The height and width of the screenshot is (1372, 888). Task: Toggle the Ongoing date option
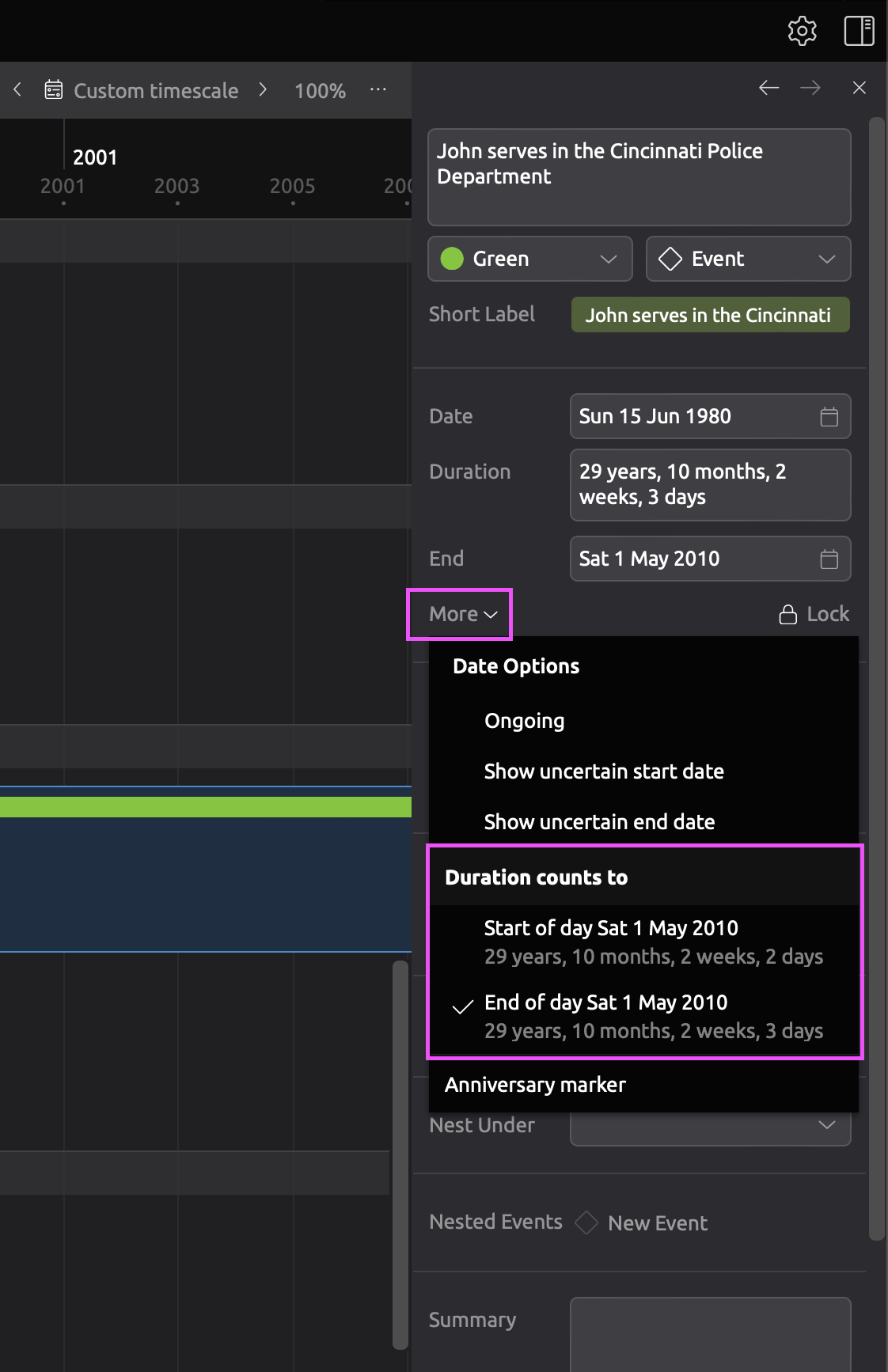pos(524,721)
